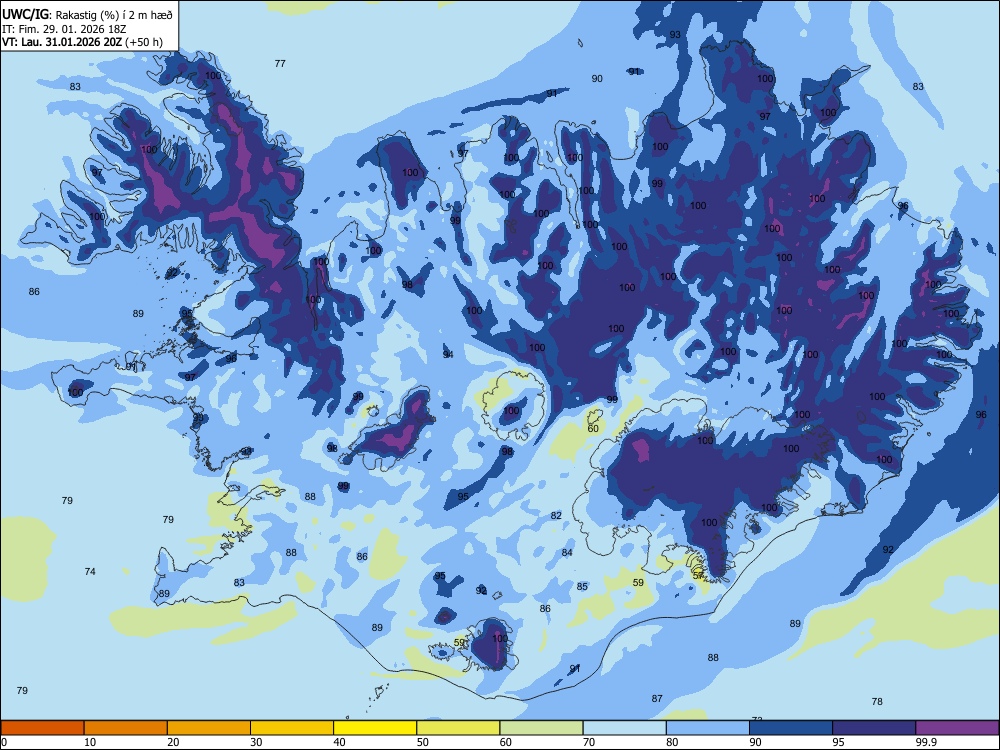Screen dimensions: 1000x750
Task: Click the 'VT: Lau. 31.01.2026 20Z (+50 h)' line
Action: point(82,42)
